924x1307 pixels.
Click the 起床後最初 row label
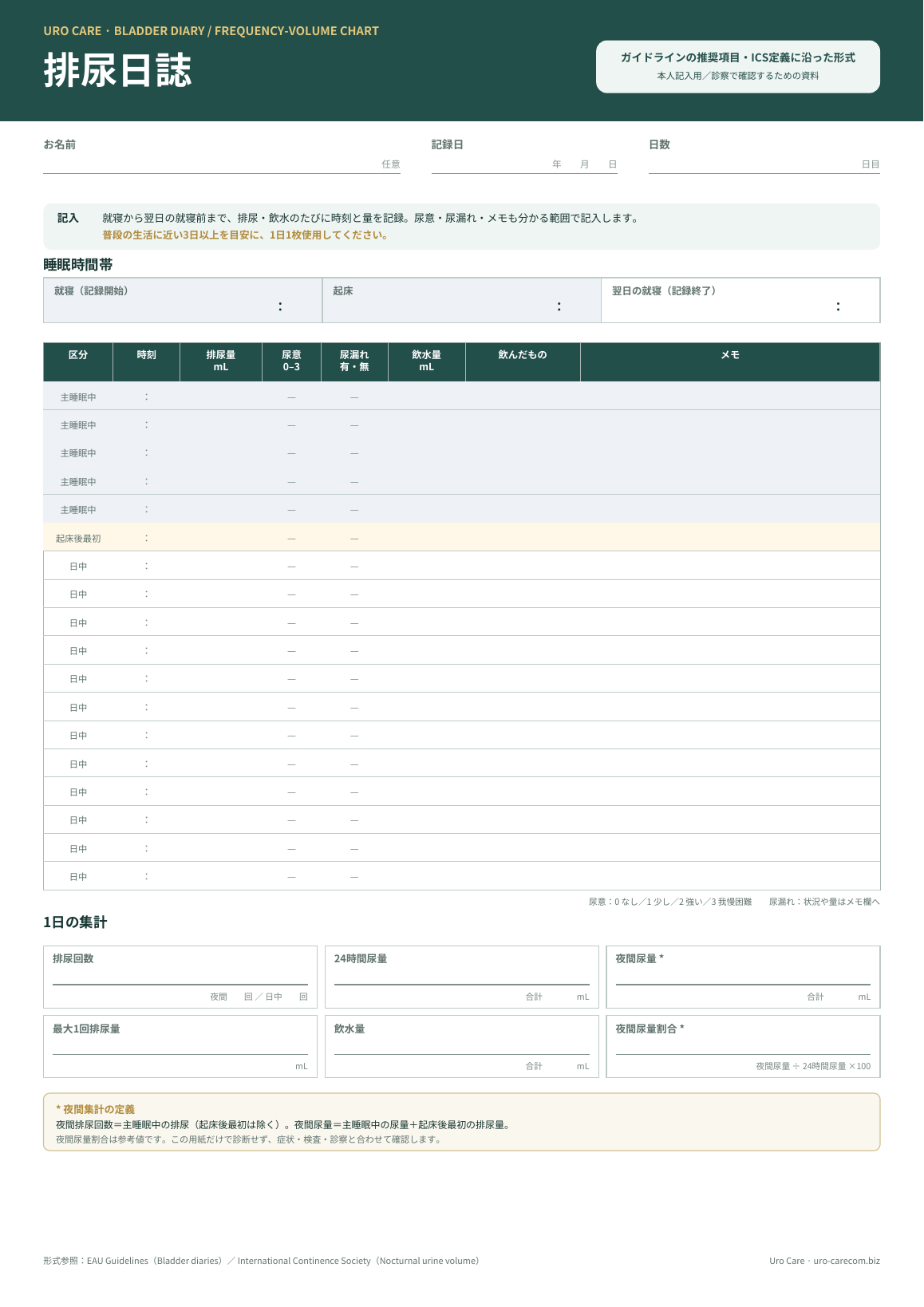coord(78,539)
